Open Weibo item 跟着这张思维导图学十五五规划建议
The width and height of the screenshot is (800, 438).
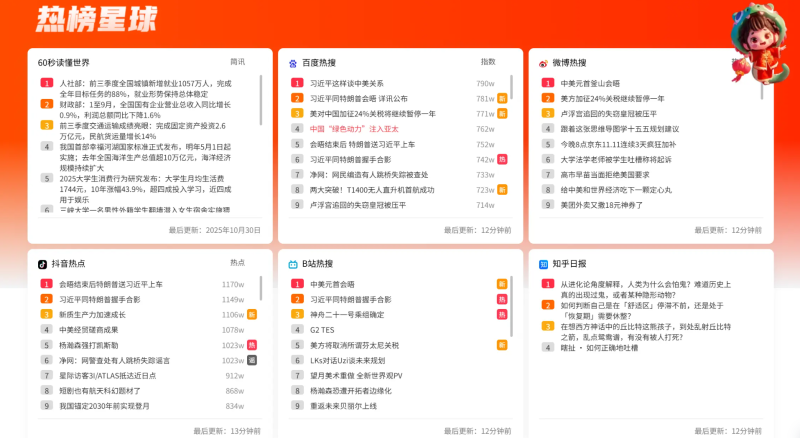click(620, 129)
